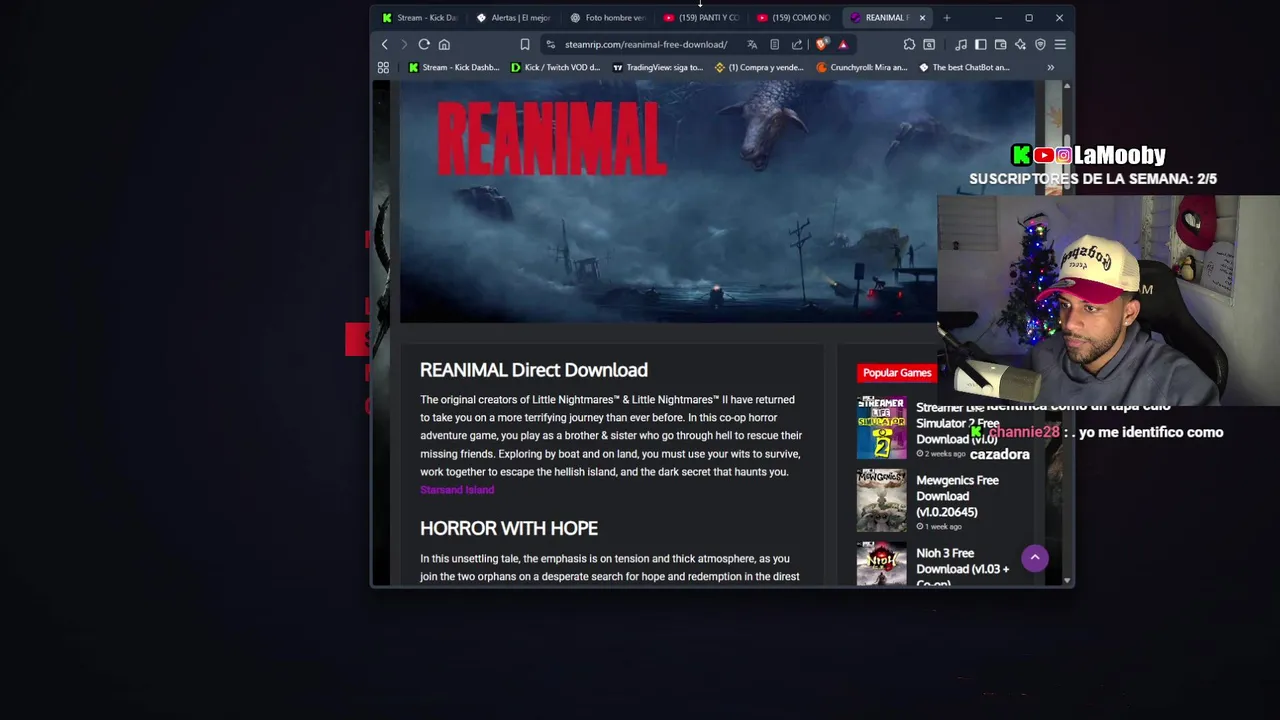
Task: Bookmark this page with the bookmark icon
Action: (x=524, y=44)
